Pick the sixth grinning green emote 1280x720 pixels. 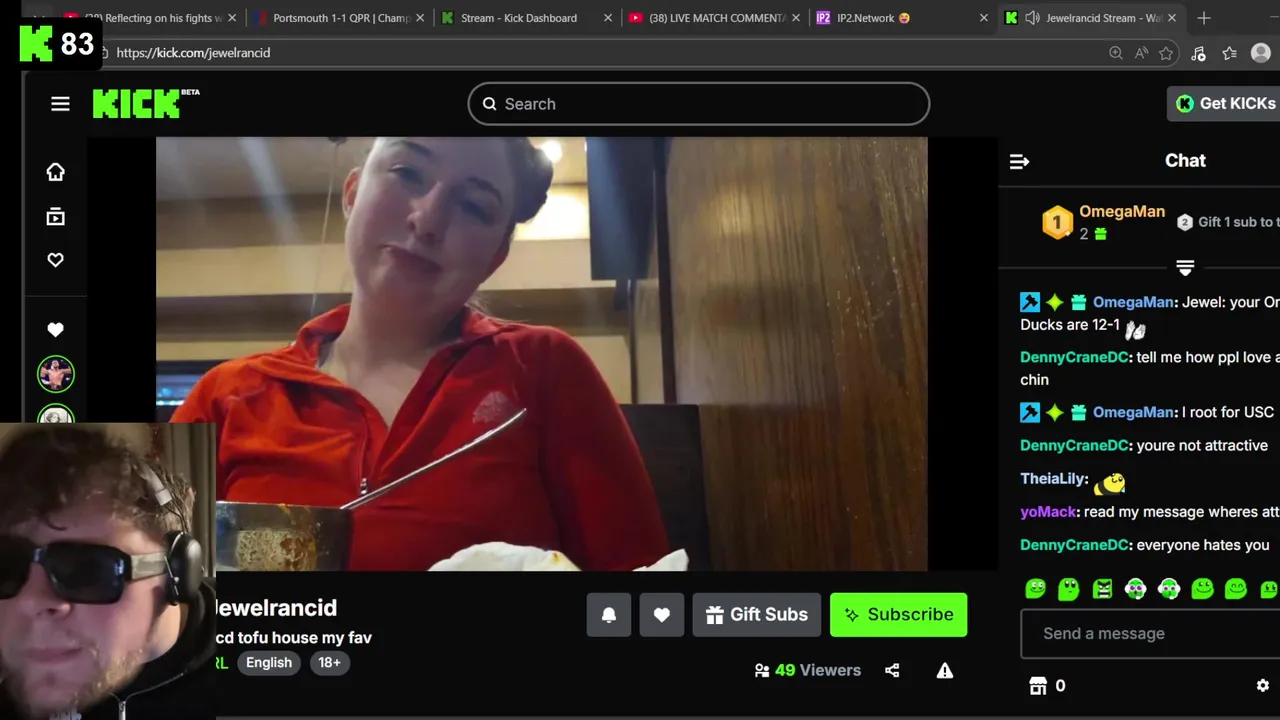click(x=1202, y=589)
